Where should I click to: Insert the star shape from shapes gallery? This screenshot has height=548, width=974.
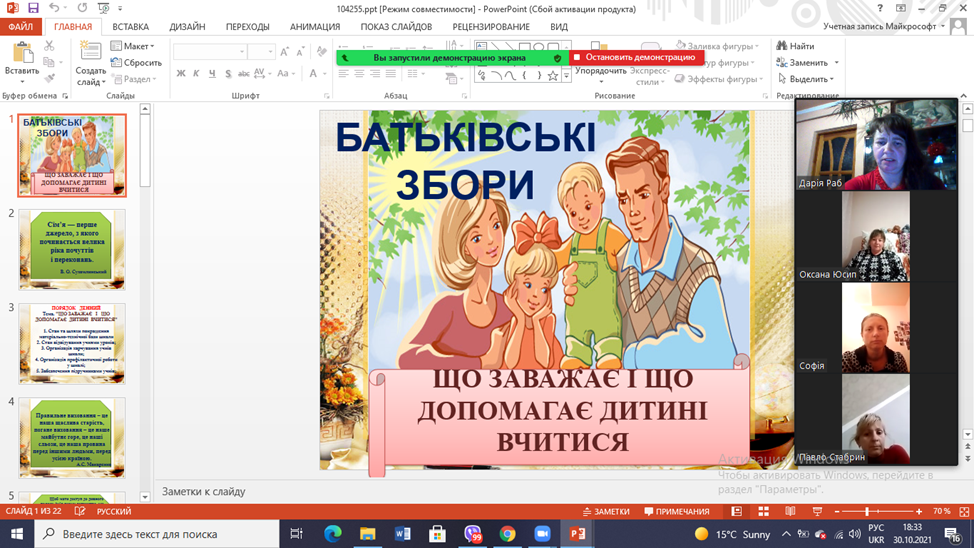(552, 76)
